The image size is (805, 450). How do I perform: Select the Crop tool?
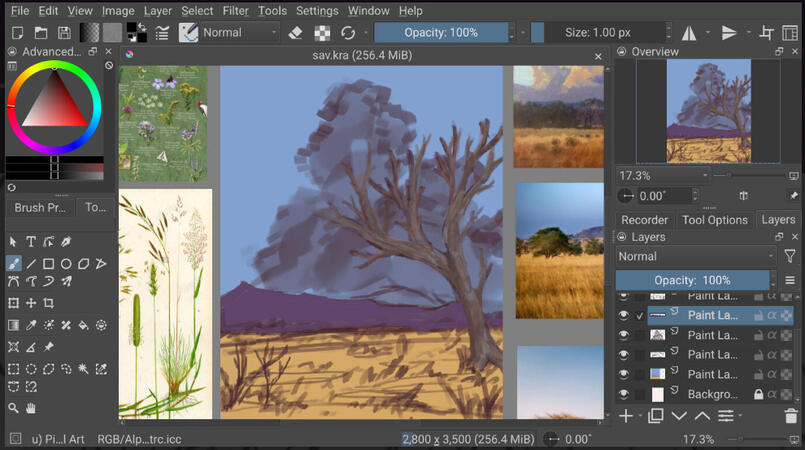click(x=48, y=303)
